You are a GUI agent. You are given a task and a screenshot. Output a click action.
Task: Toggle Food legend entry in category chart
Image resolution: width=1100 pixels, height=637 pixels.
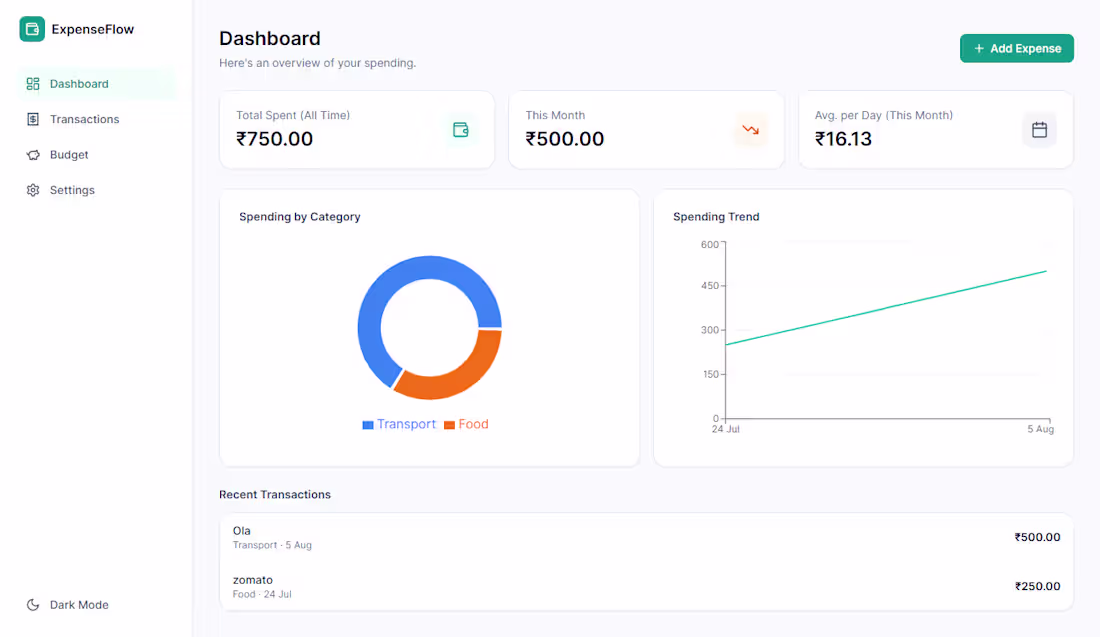pos(466,424)
